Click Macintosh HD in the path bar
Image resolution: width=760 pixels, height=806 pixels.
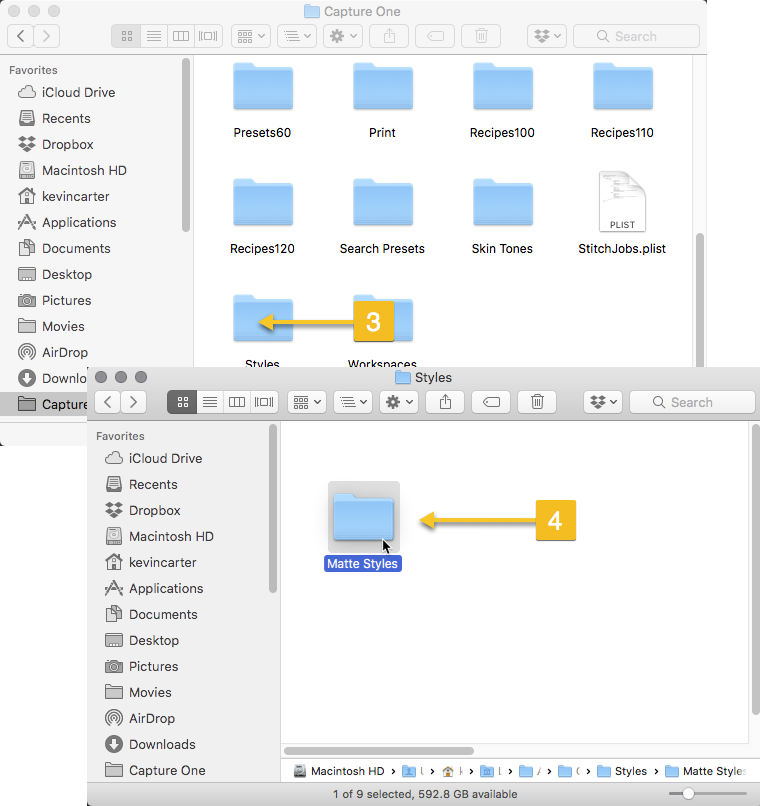346,771
